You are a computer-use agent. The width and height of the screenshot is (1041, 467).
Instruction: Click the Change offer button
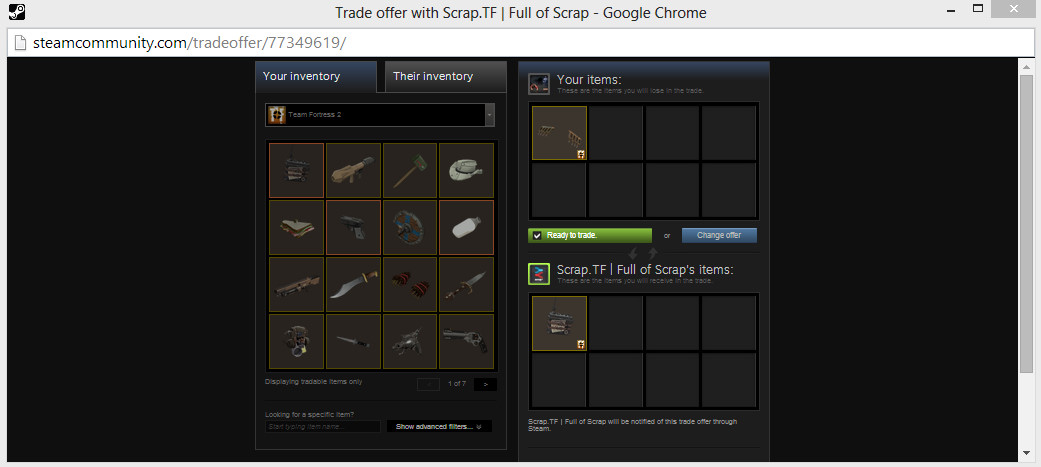pyautogui.click(x=719, y=235)
